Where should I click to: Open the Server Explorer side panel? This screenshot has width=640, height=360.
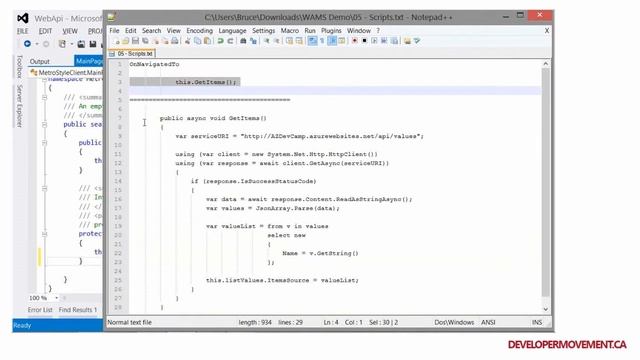pos(19,106)
